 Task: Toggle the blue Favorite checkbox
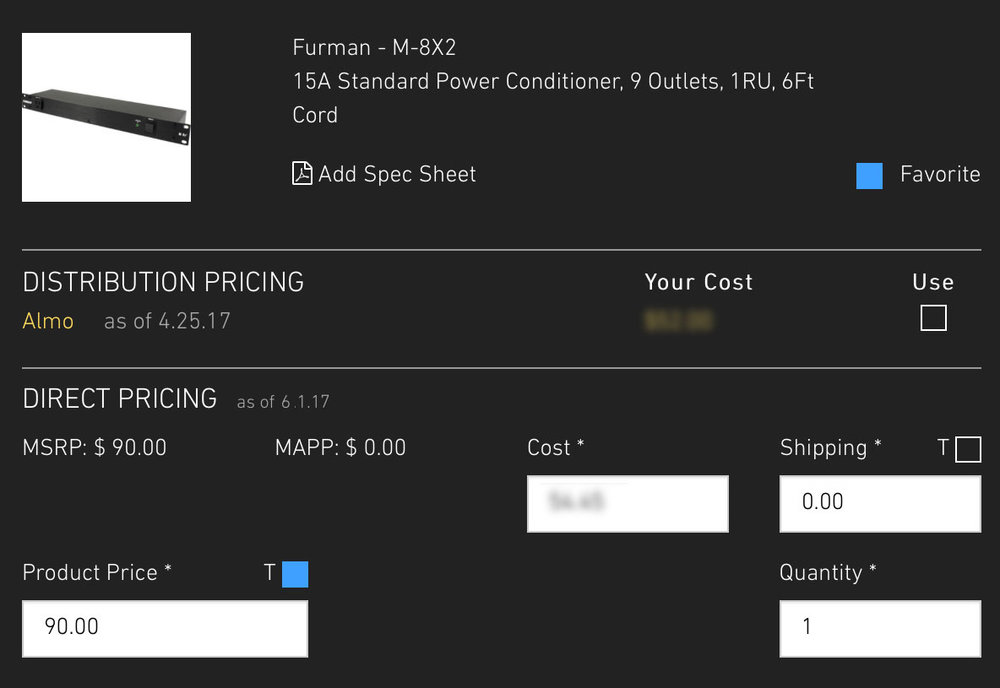[x=869, y=176]
